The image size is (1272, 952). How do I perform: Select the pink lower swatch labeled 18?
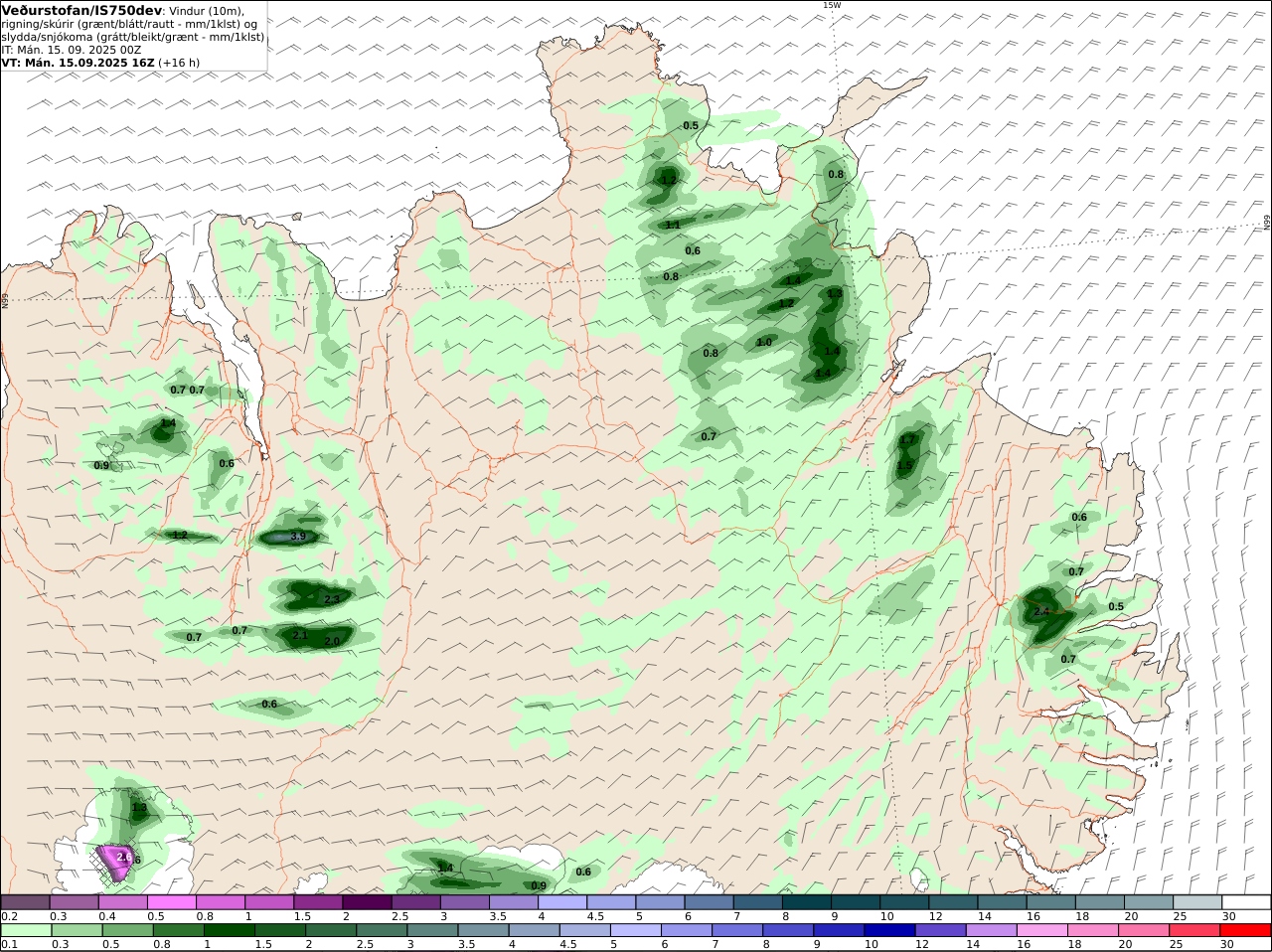(1094, 930)
